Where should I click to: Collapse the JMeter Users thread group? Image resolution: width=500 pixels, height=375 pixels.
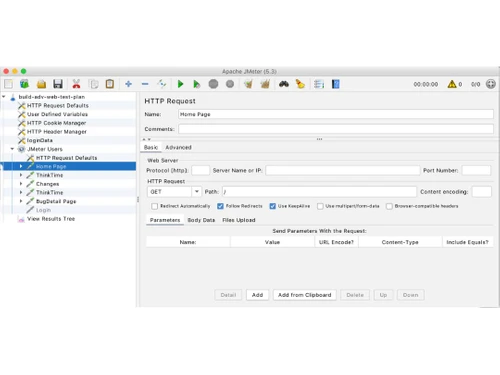(x=12, y=149)
